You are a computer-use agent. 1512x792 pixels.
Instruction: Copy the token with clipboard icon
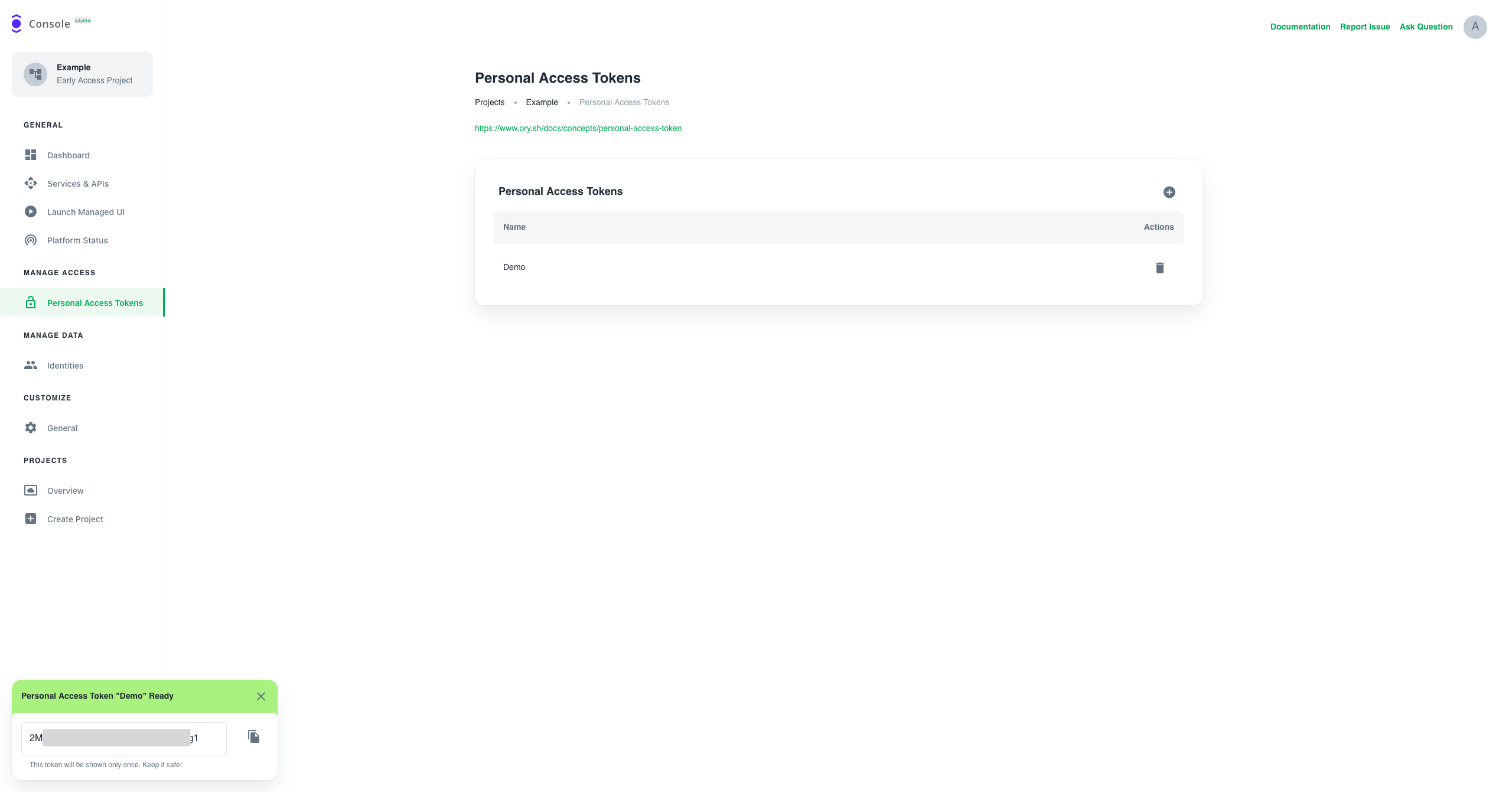pyautogui.click(x=254, y=736)
